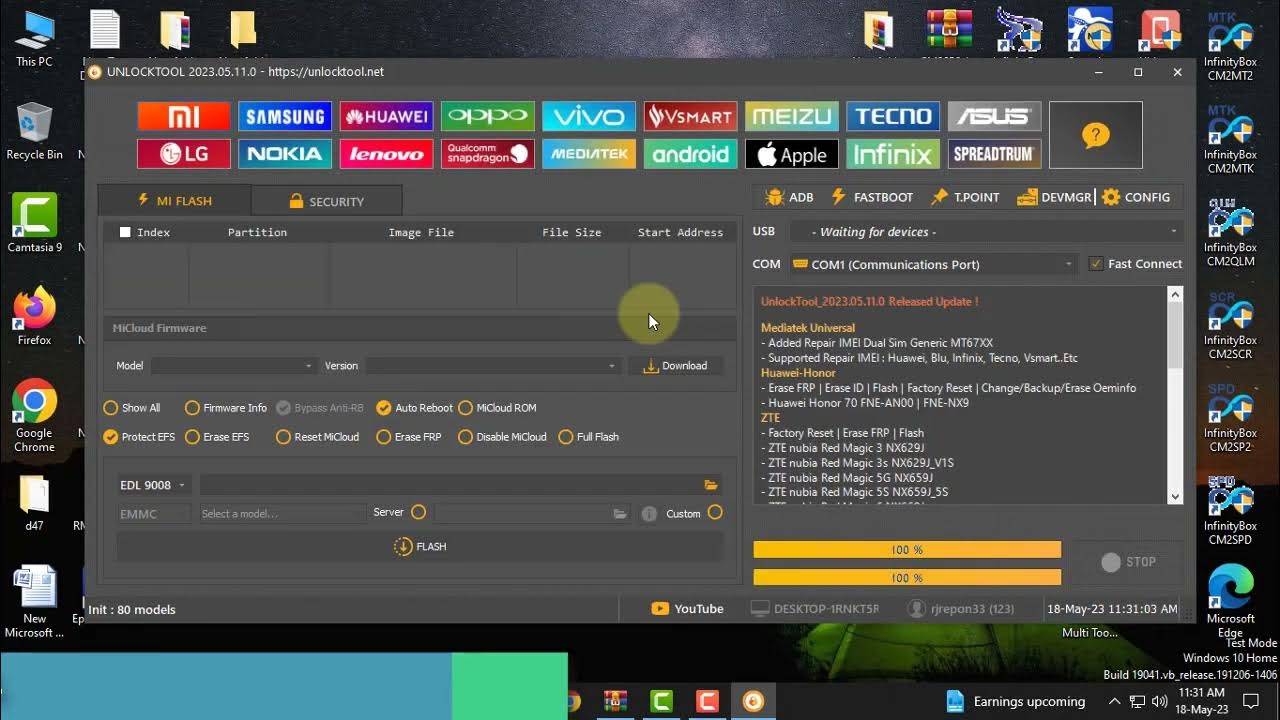Screen dimensions: 1280x720
Task: Select the Nokia brand logo
Action: pyautogui.click(x=285, y=154)
